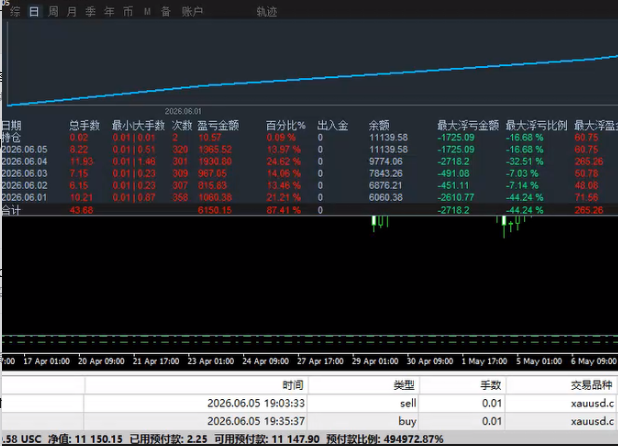The height and width of the screenshot is (446, 618).
Task: Click trade count 320
Action: (x=180, y=150)
